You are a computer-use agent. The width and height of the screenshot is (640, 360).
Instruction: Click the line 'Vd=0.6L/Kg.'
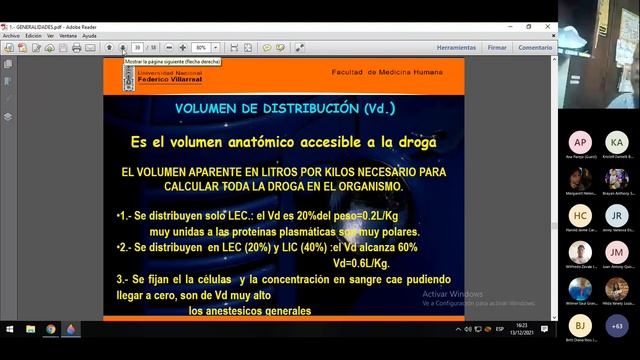(x=361, y=263)
